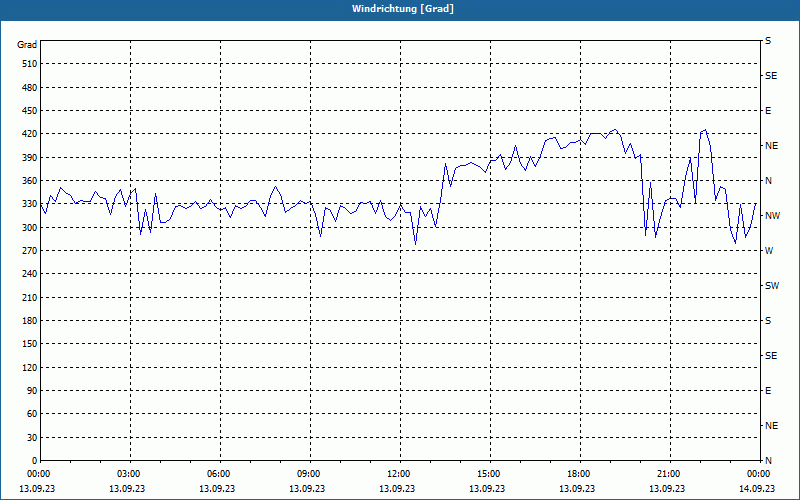Click the SW compass label

[772, 286]
